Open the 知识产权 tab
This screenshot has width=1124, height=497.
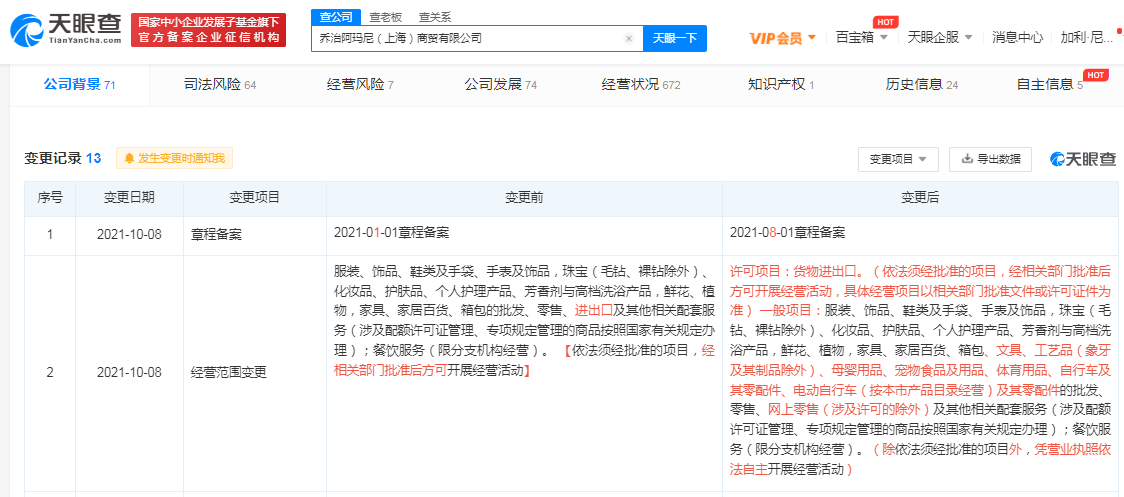[781, 85]
